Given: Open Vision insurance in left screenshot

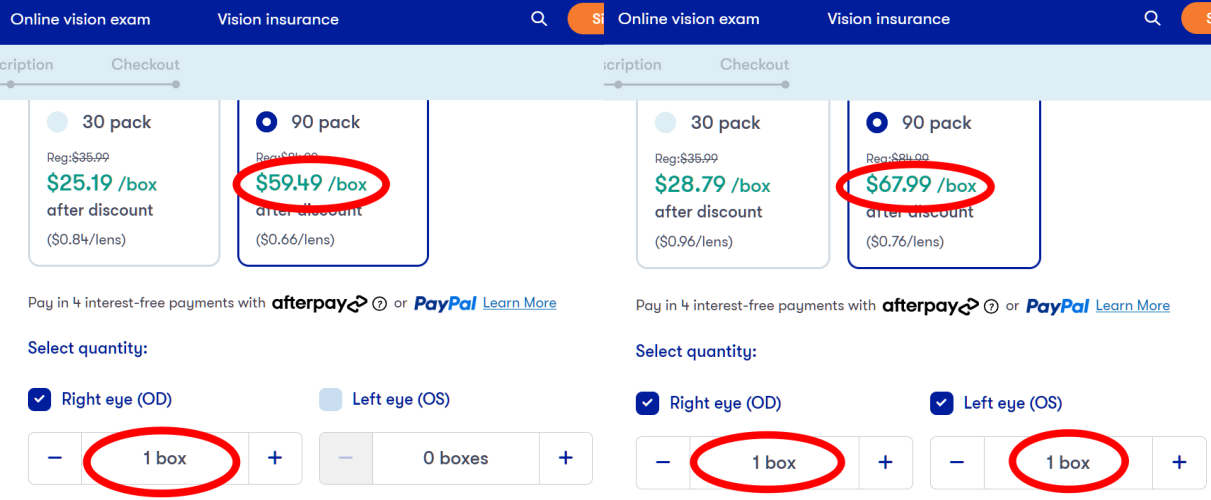Looking at the screenshot, I should click(278, 19).
